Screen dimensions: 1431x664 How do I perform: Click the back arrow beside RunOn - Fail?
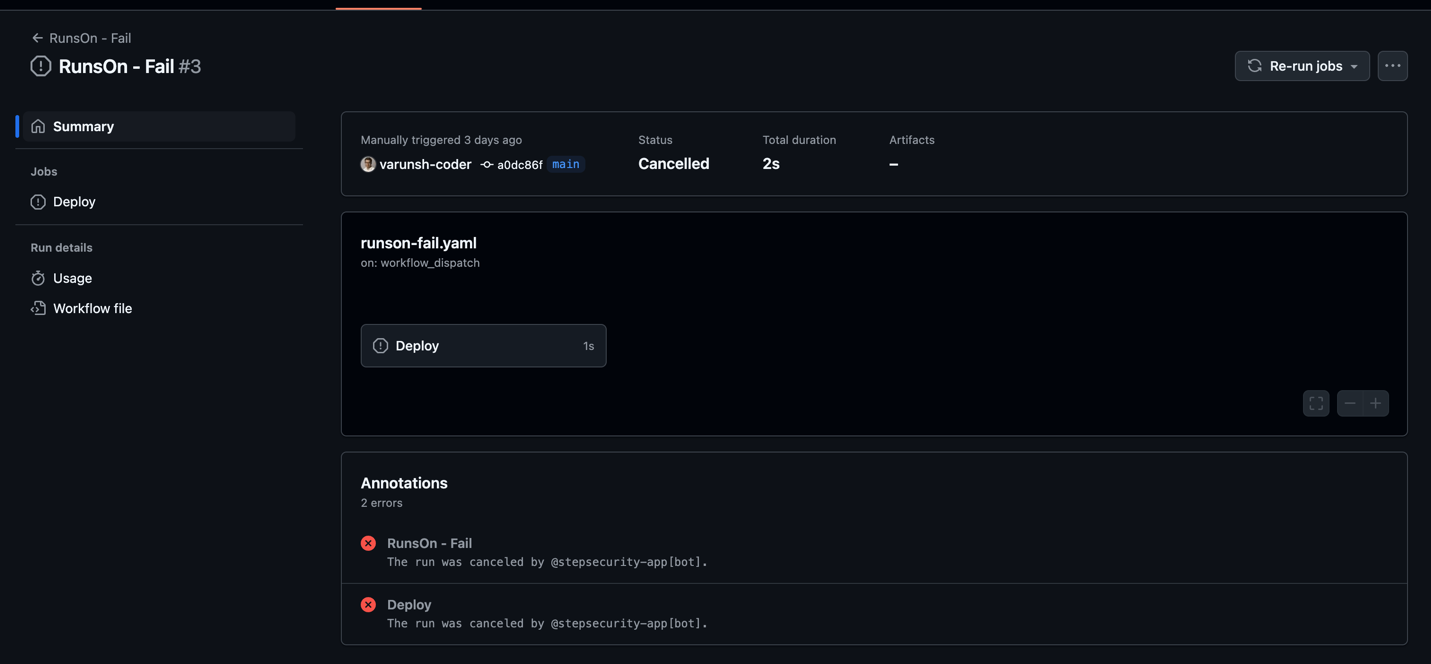37,38
